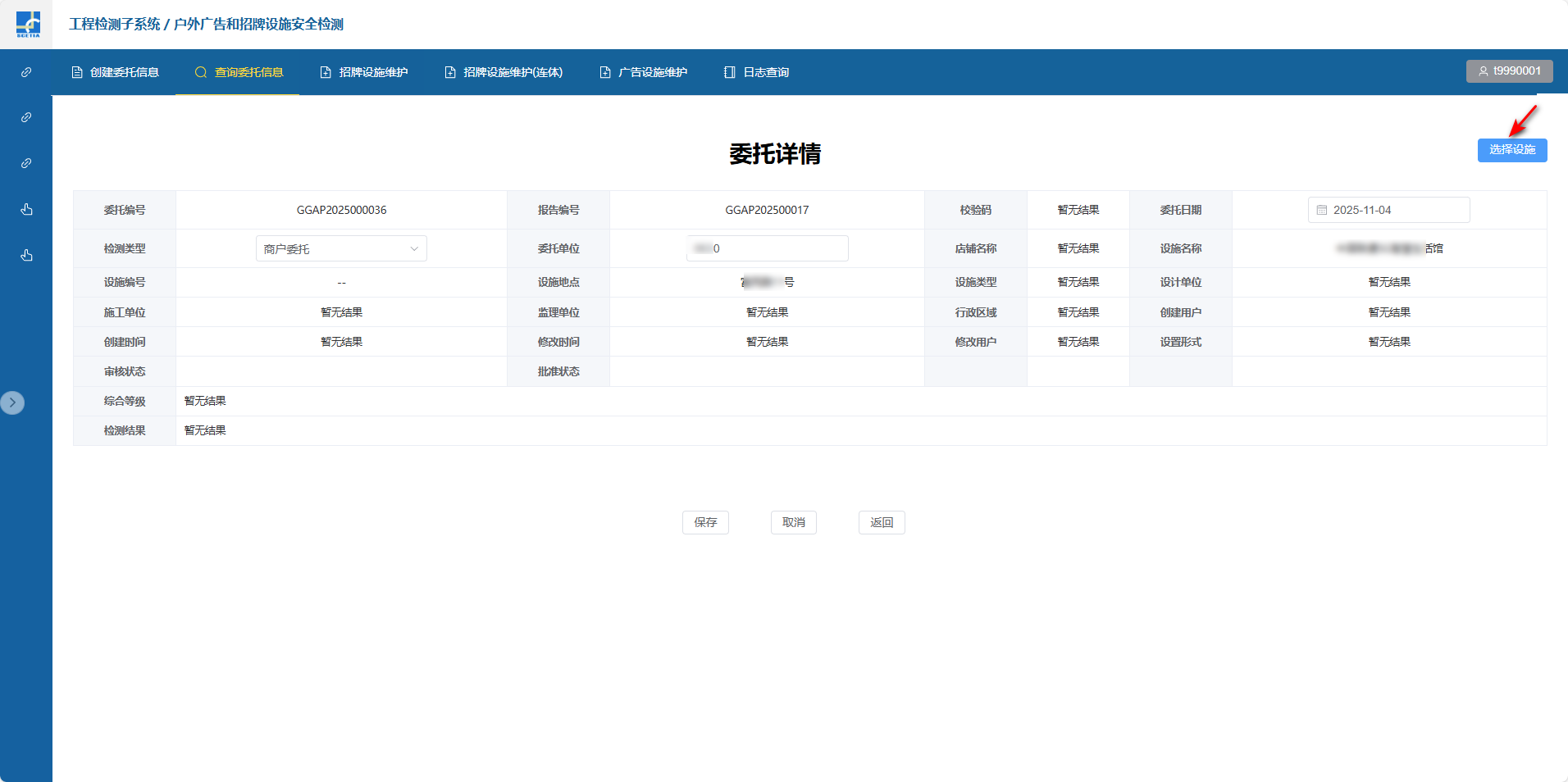Click the topmost link icon in sidebar
Screen dimensions: 1568x782
(x=26, y=72)
